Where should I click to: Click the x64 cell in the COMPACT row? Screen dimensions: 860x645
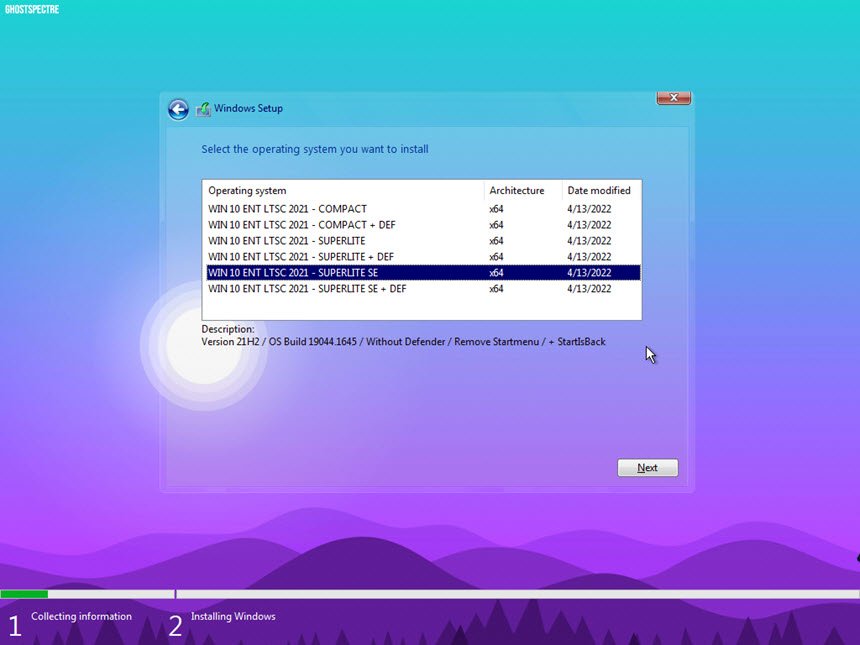point(496,209)
